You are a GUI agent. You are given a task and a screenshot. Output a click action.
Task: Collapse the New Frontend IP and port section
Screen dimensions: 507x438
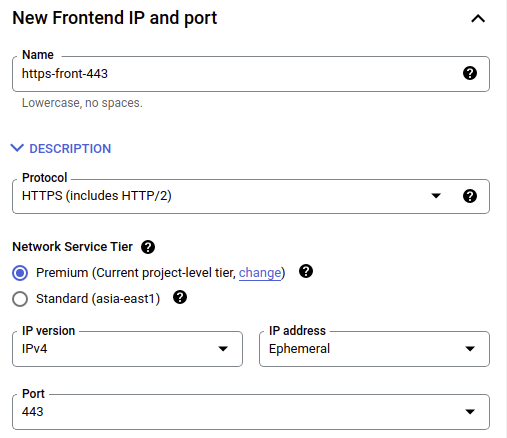pyautogui.click(x=478, y=18)
